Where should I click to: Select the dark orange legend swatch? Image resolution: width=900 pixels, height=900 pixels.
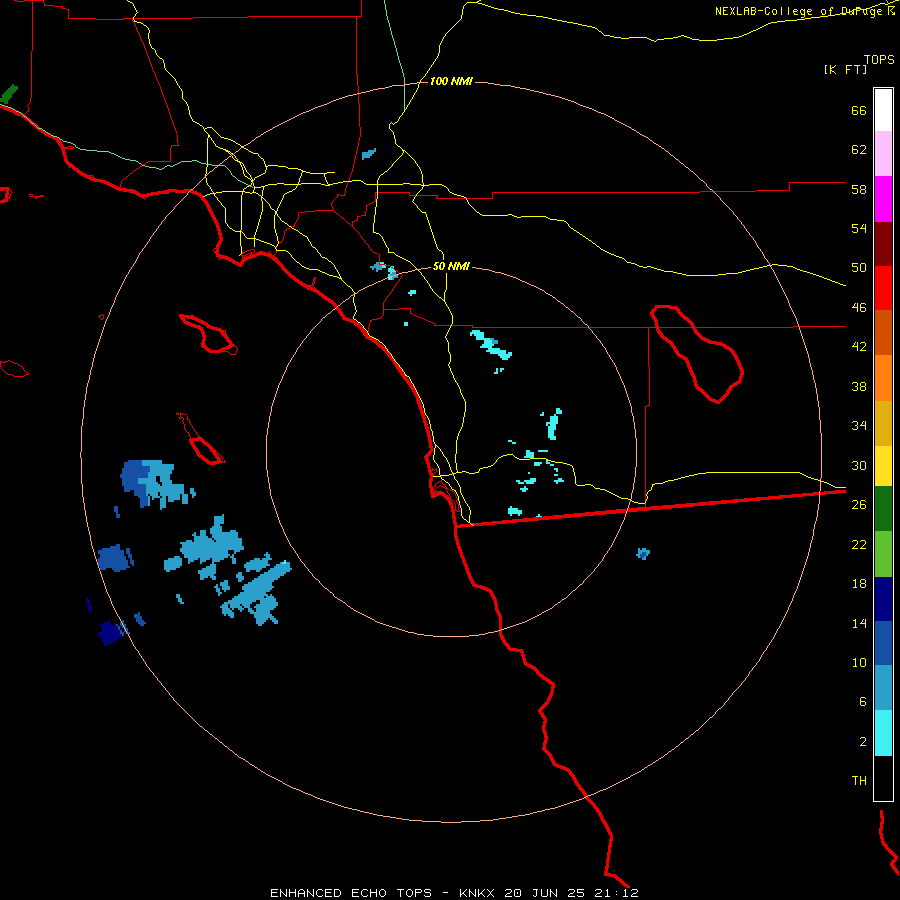click(x=883, y=332)
